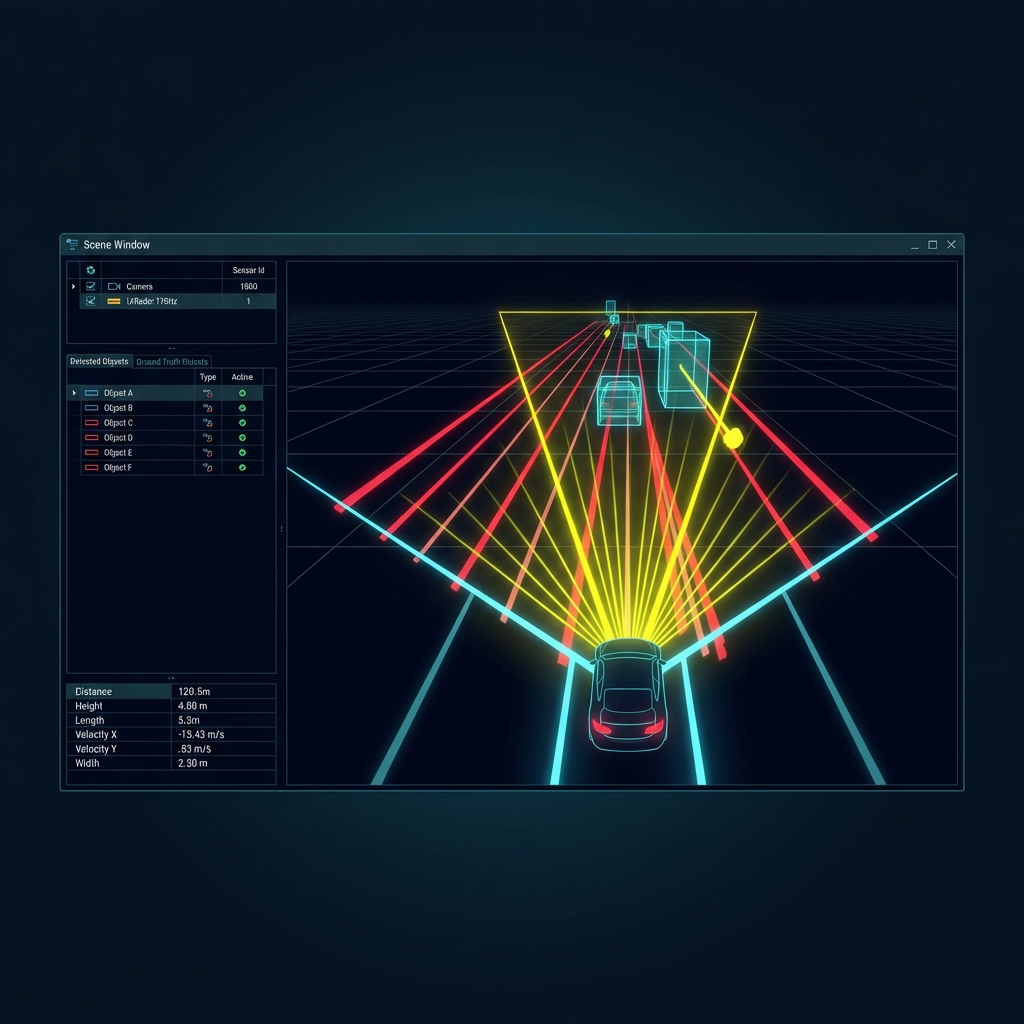
Task: Select the Detected Objects tab
Action: [x=99, y=362]
